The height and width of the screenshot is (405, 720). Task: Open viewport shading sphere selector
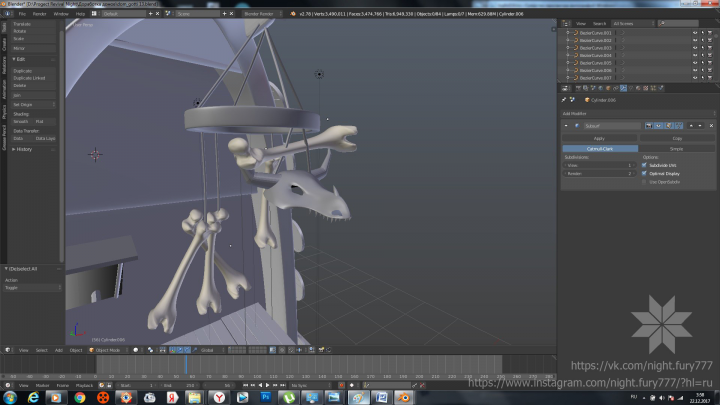pos(136,350)
